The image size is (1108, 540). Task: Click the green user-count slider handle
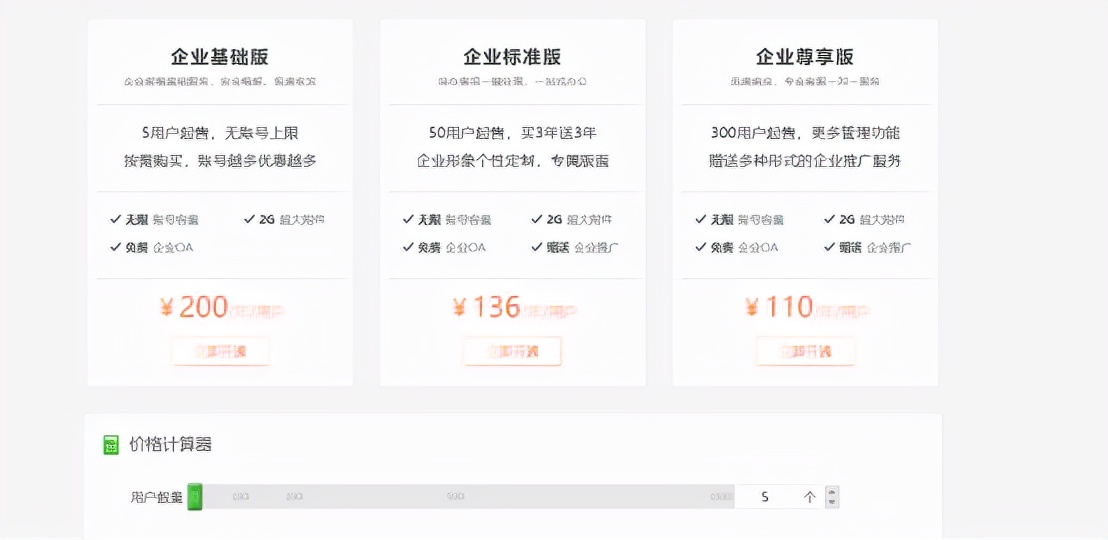[x=195, y=496]
